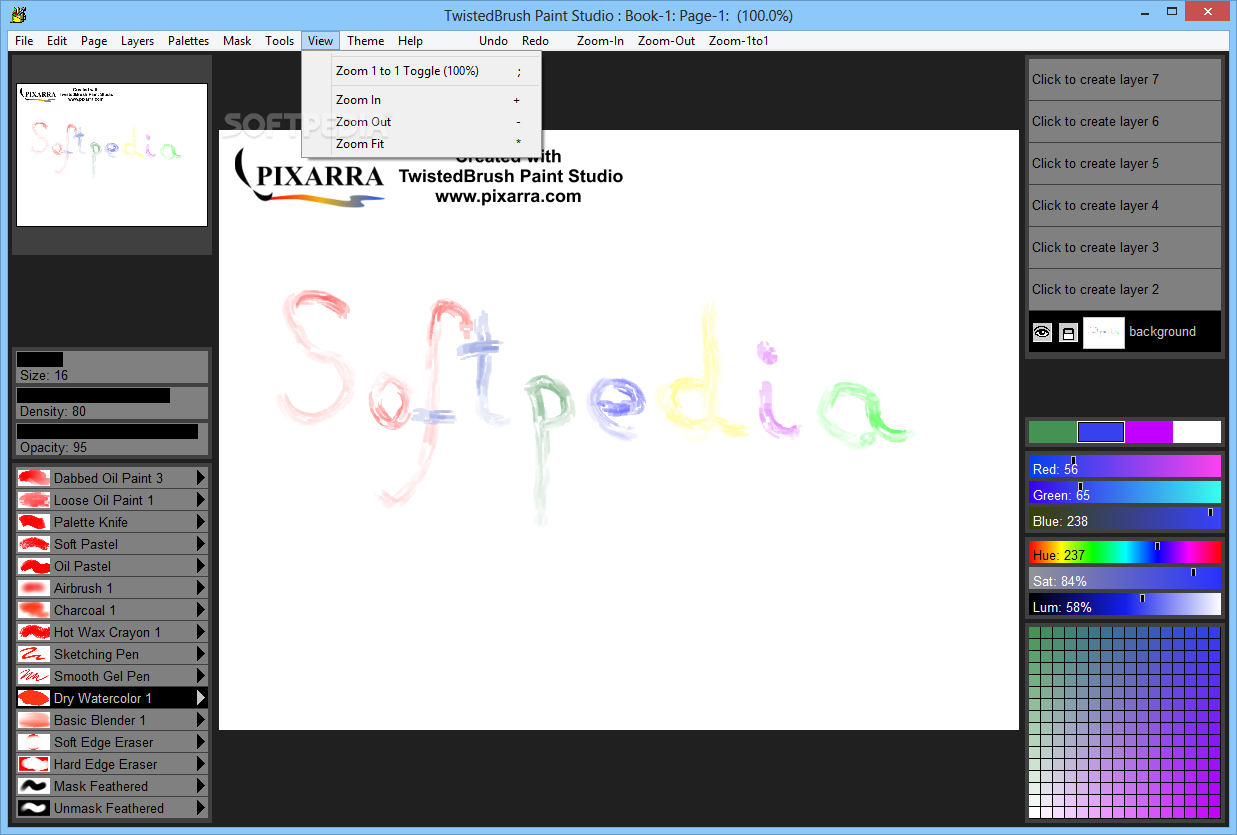Select the Dabbed Oil Paint 3 brush icon
The image size is (1237, 835).
34,478
